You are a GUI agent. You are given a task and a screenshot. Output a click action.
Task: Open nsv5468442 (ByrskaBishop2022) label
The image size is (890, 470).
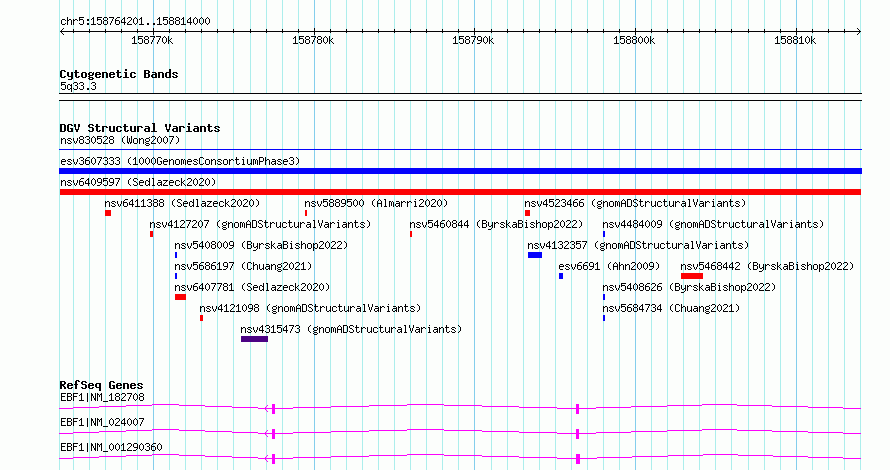[x=767, y=266]
